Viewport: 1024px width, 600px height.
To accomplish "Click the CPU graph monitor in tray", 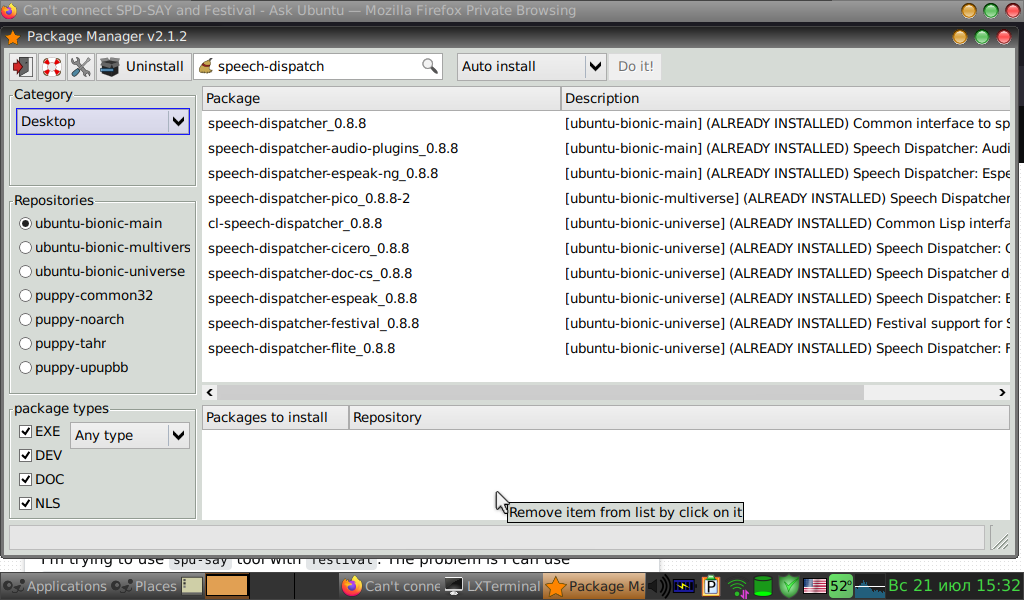I will (869, 586).
